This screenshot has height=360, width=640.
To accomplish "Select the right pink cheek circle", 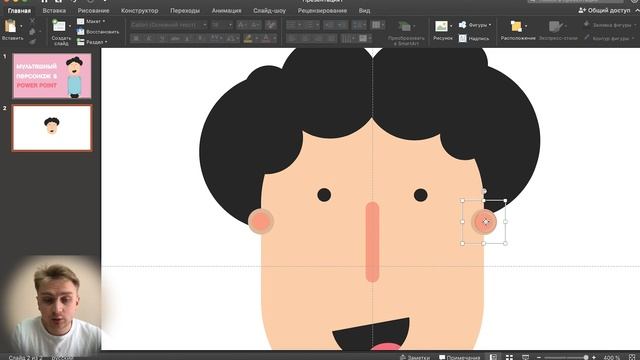I will coord(484,222).
